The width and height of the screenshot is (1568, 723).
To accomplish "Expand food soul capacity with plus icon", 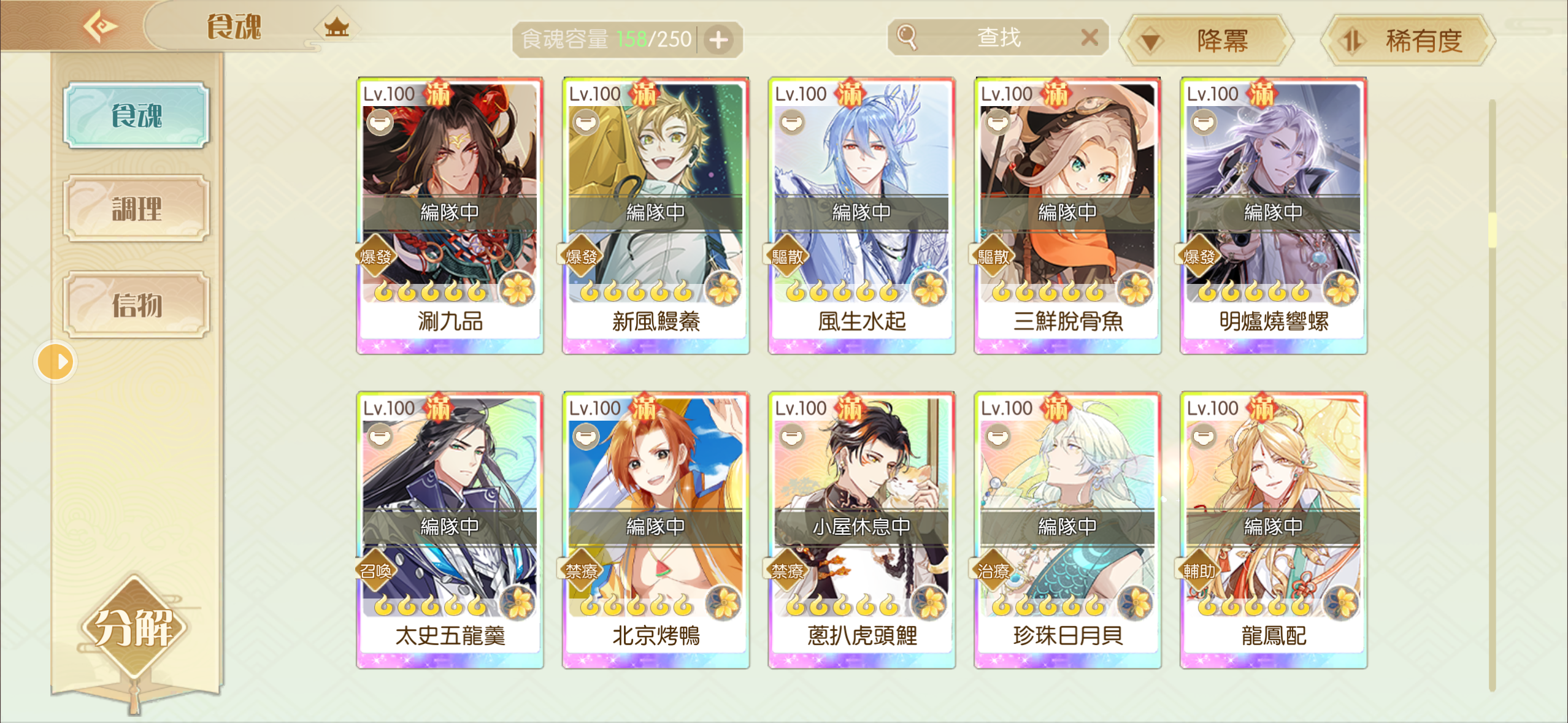I will coord(718,40).
